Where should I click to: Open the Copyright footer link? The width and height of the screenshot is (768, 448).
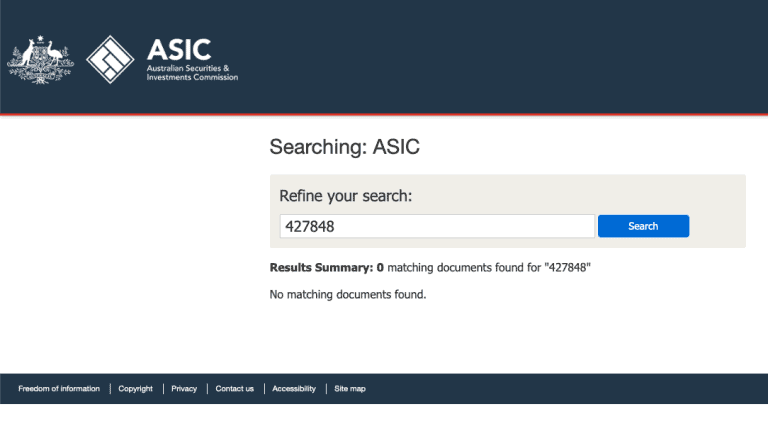[136, 389]
